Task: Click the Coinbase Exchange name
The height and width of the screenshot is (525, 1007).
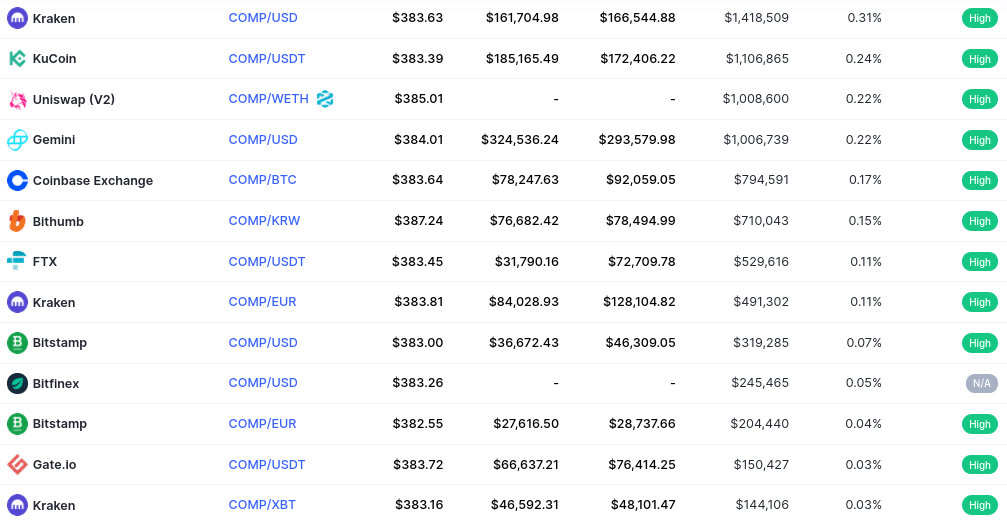Action: pos(92,181)
